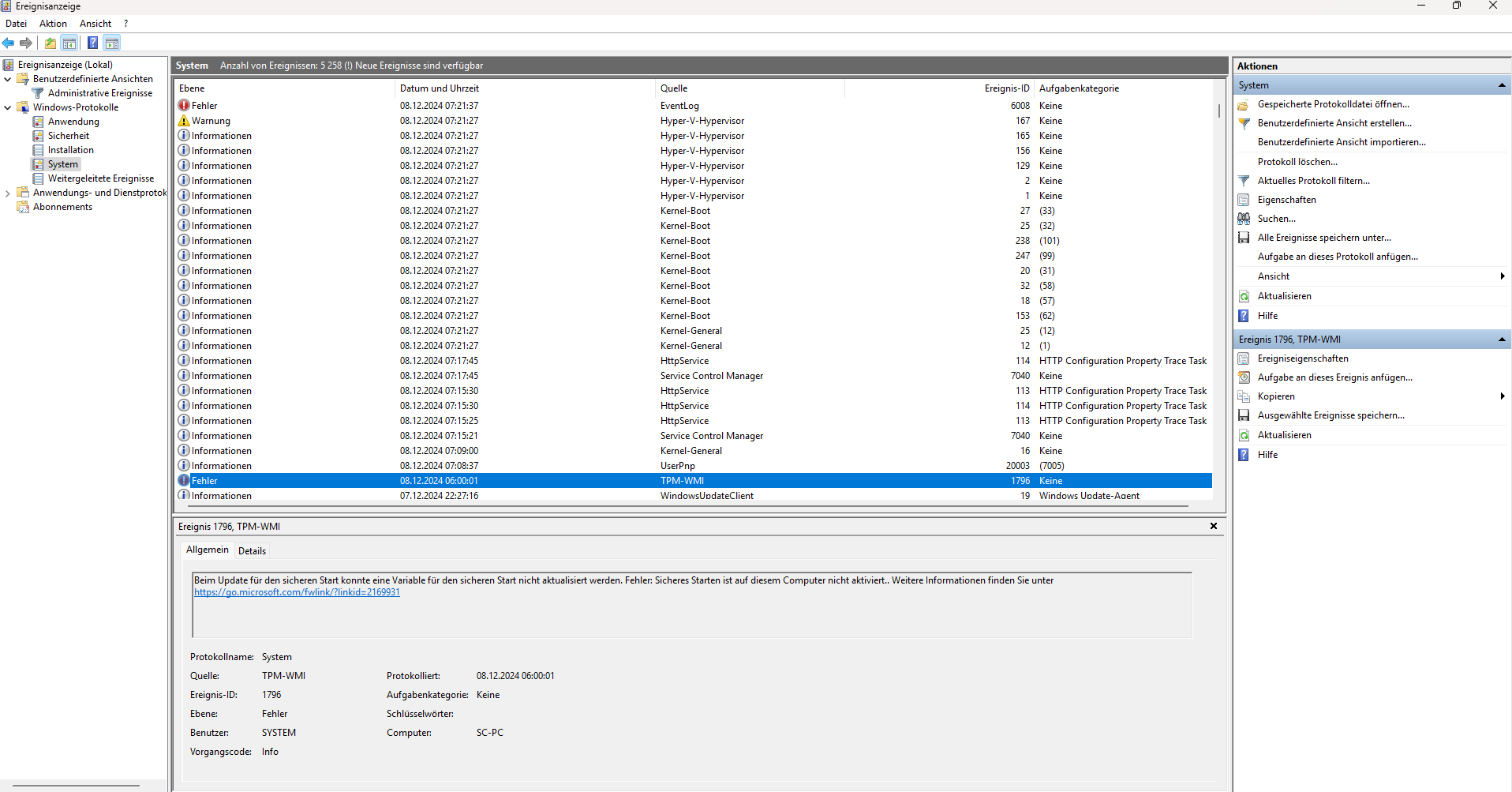Collapse the Windows-Protokolle tree node

[8, 107]
